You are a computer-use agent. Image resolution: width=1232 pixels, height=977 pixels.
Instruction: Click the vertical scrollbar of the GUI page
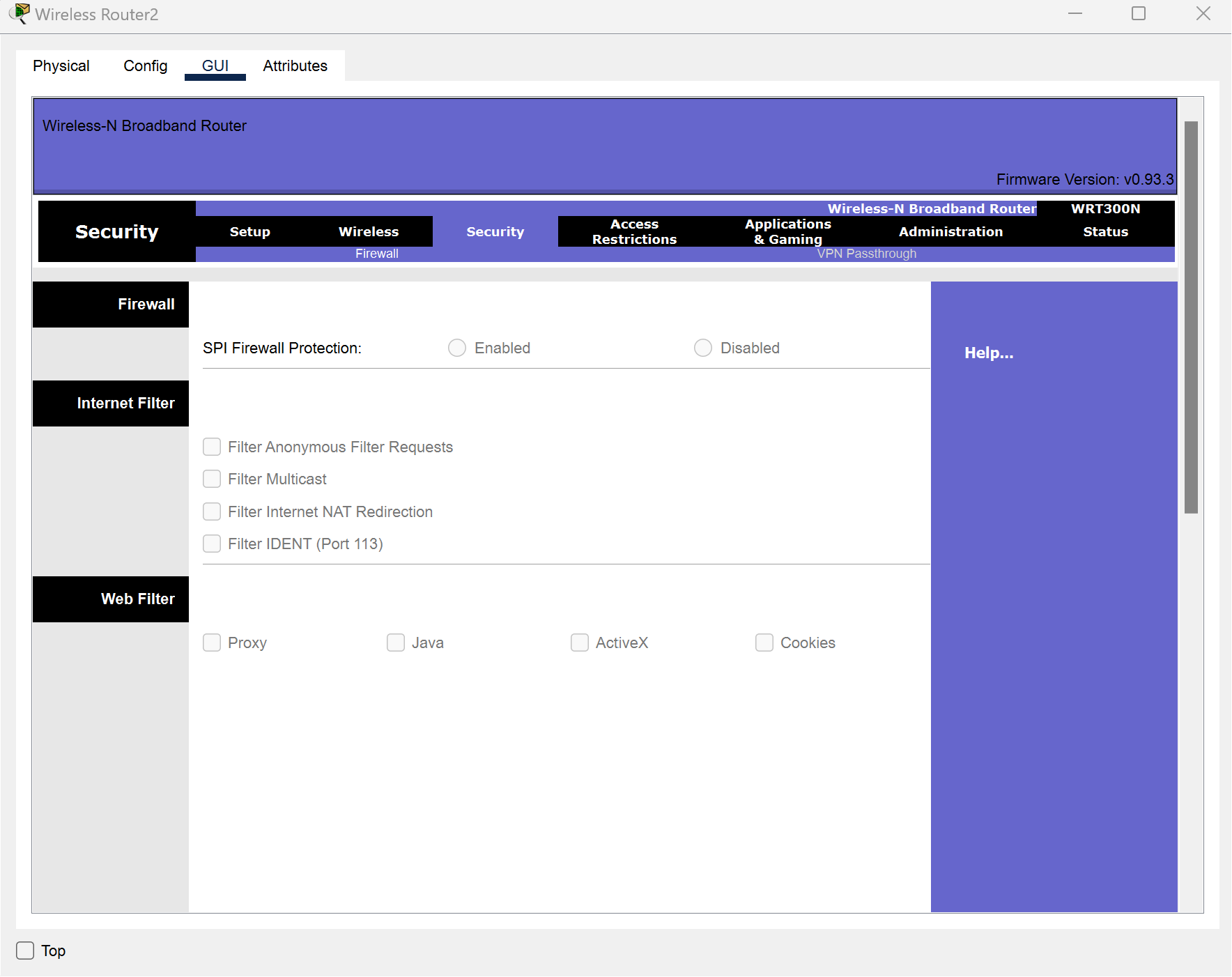point(1191,317)
